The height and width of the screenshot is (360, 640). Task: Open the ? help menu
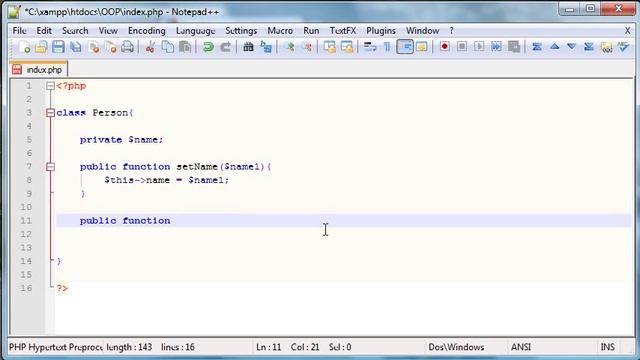tap(451, 31)
